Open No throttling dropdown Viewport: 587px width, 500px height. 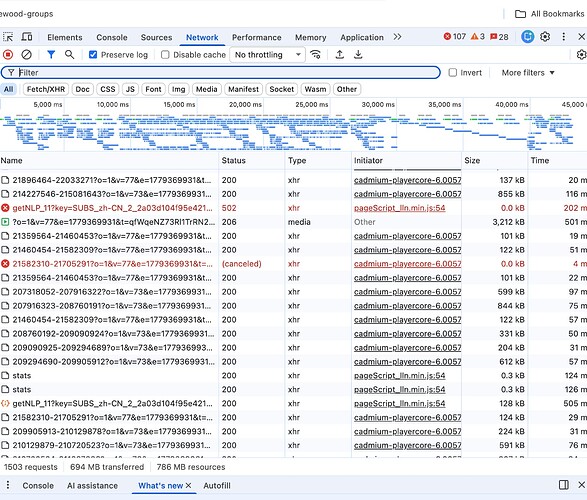(x=267, y=55)
